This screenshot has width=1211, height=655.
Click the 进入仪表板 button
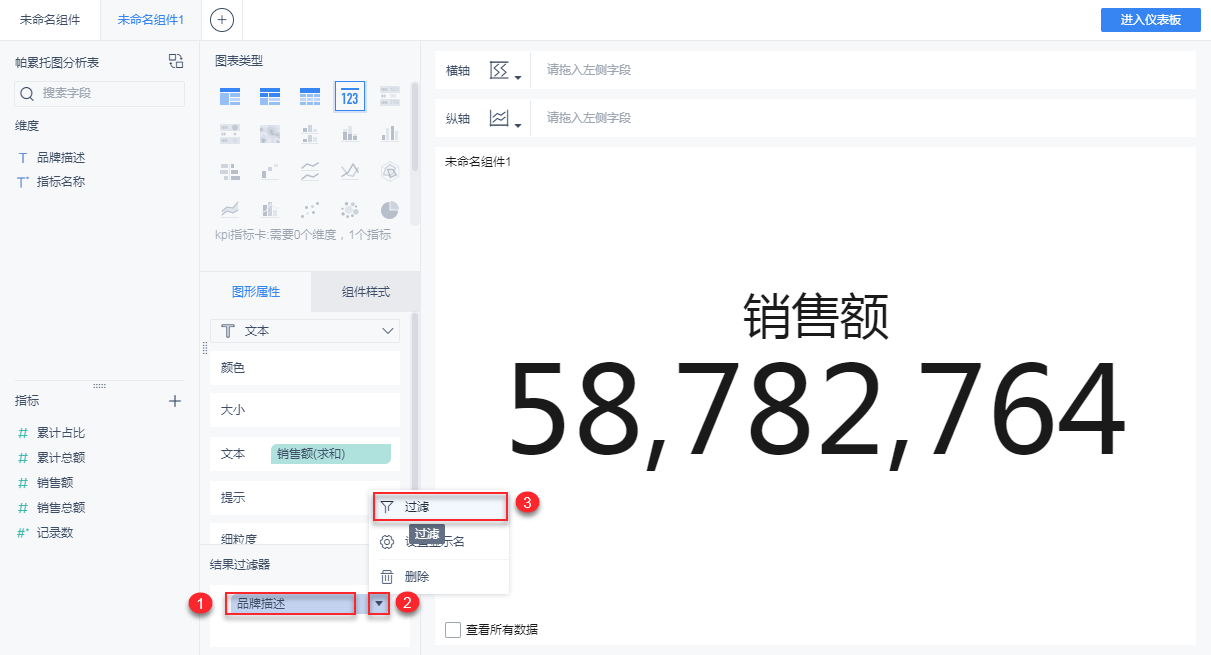point(1150,20)
